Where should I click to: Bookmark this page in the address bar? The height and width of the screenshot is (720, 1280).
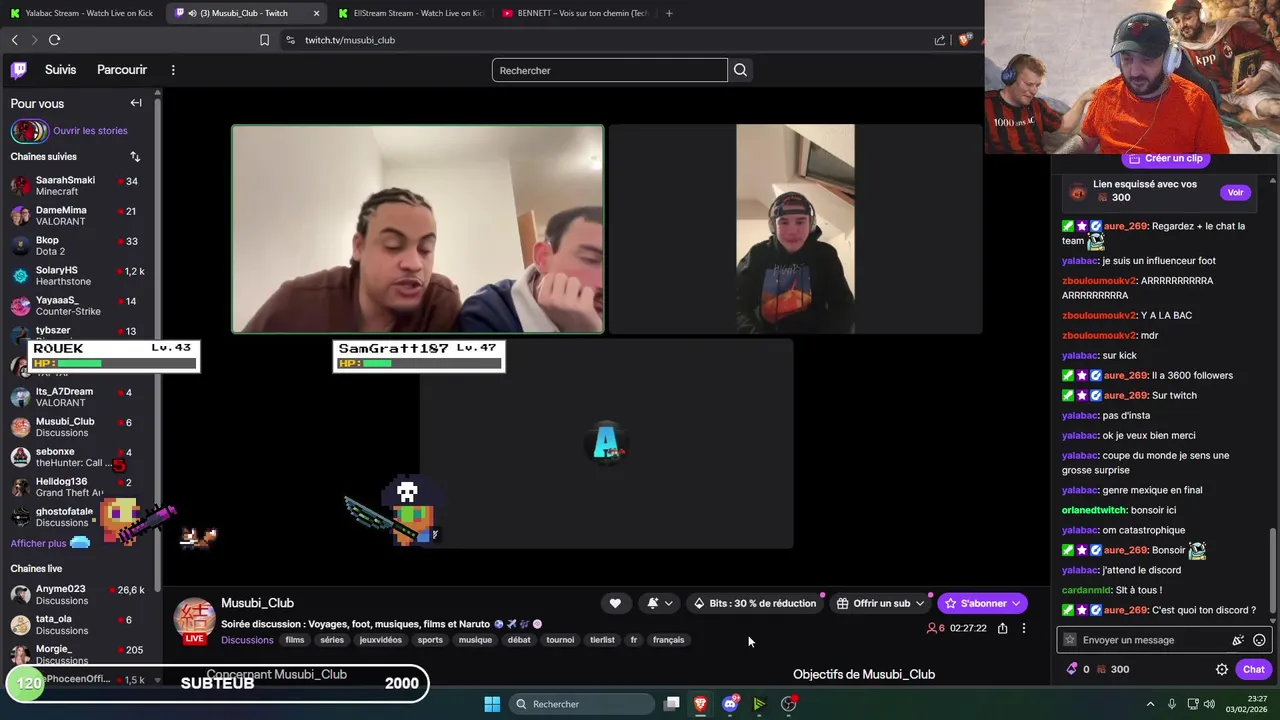coord(264,40)
